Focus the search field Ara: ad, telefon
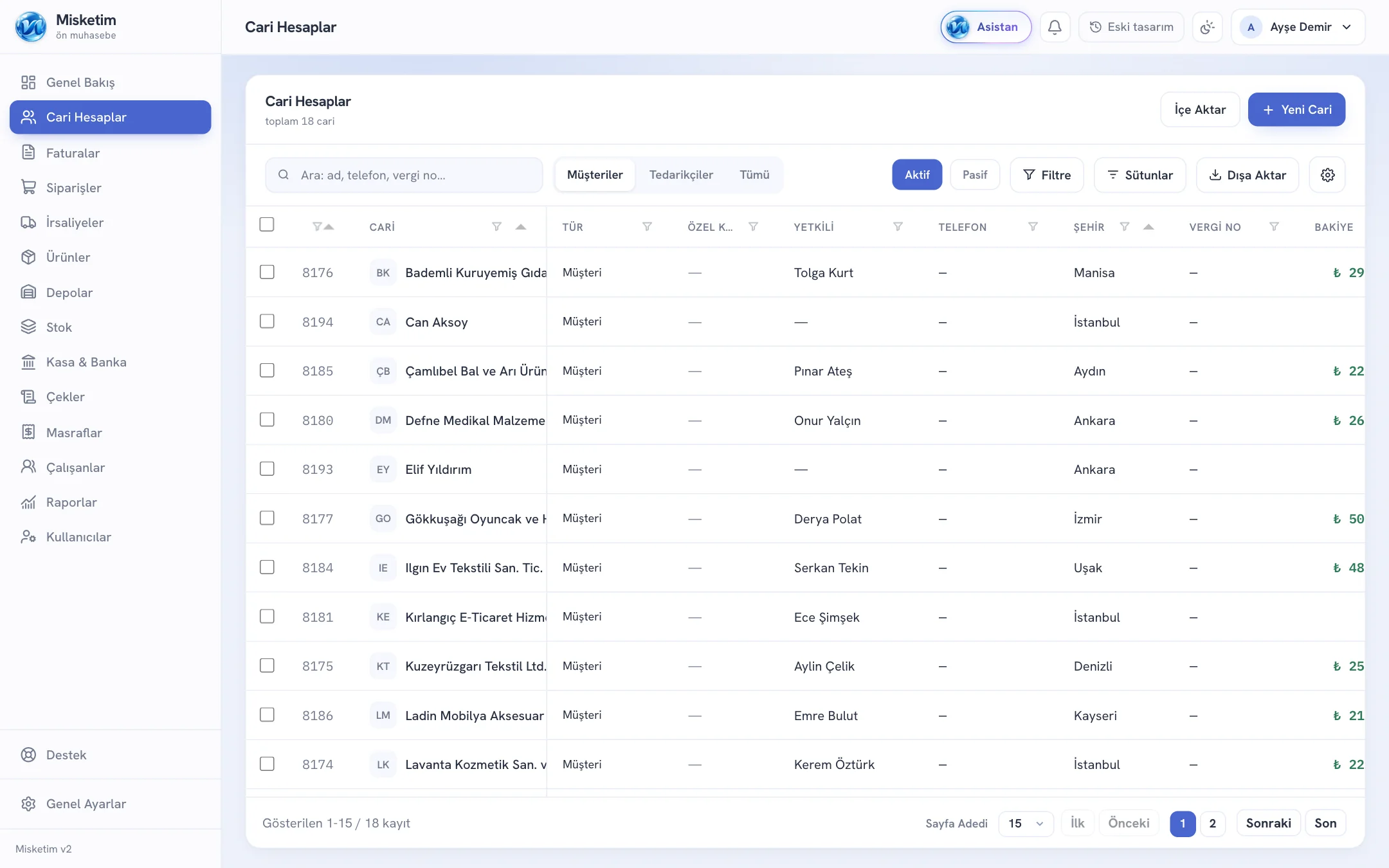Screen dimensions: 1389x868 tap(404, 175)
